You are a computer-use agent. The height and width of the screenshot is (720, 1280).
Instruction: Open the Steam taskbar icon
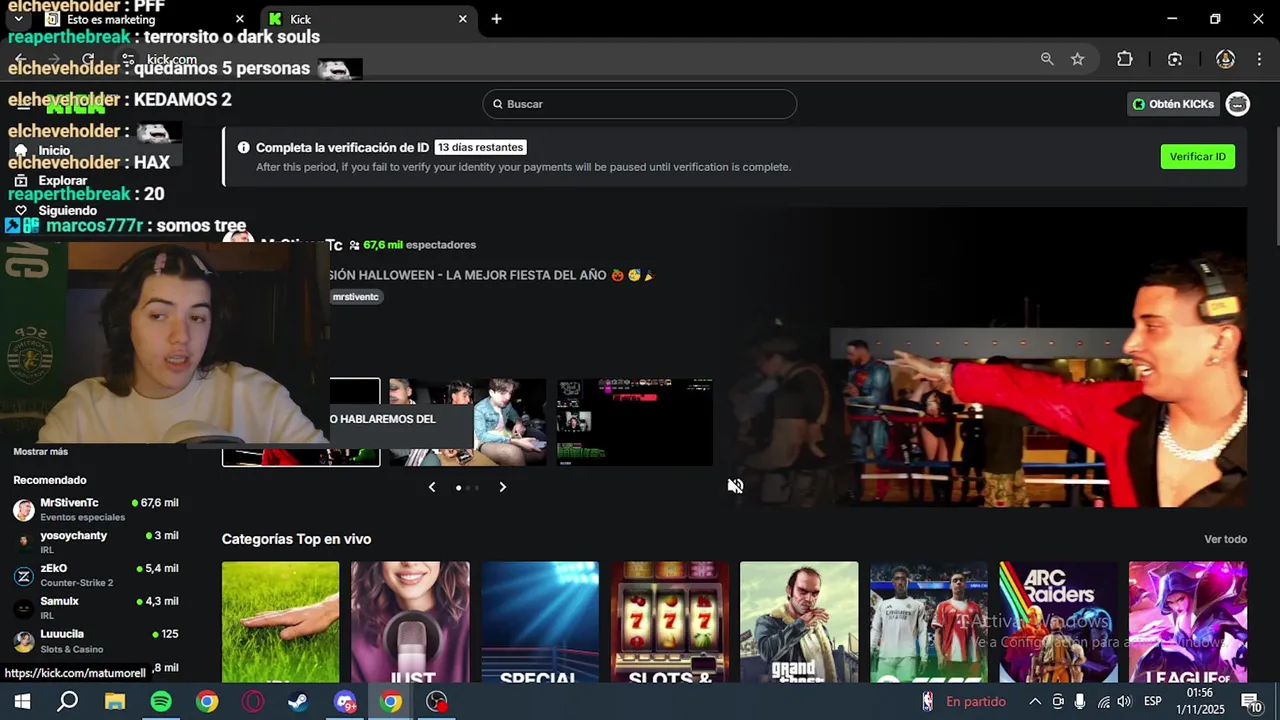298,702
